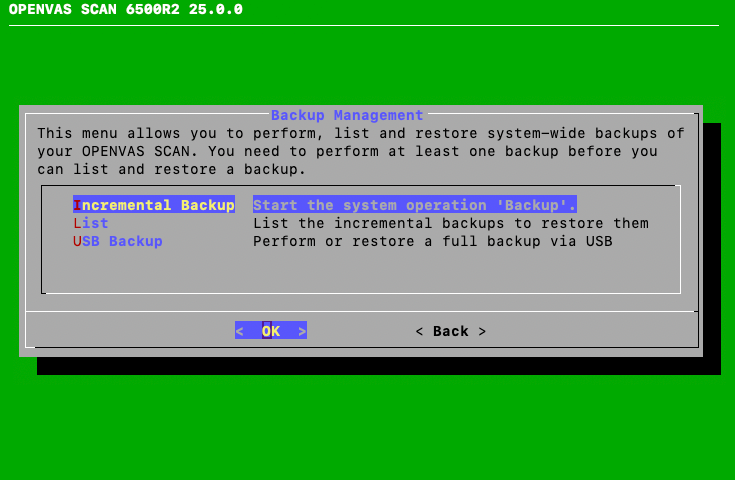The image size is (735, 480).
Task: Click the text cursor on the OK label
Action: pos(267,331)
